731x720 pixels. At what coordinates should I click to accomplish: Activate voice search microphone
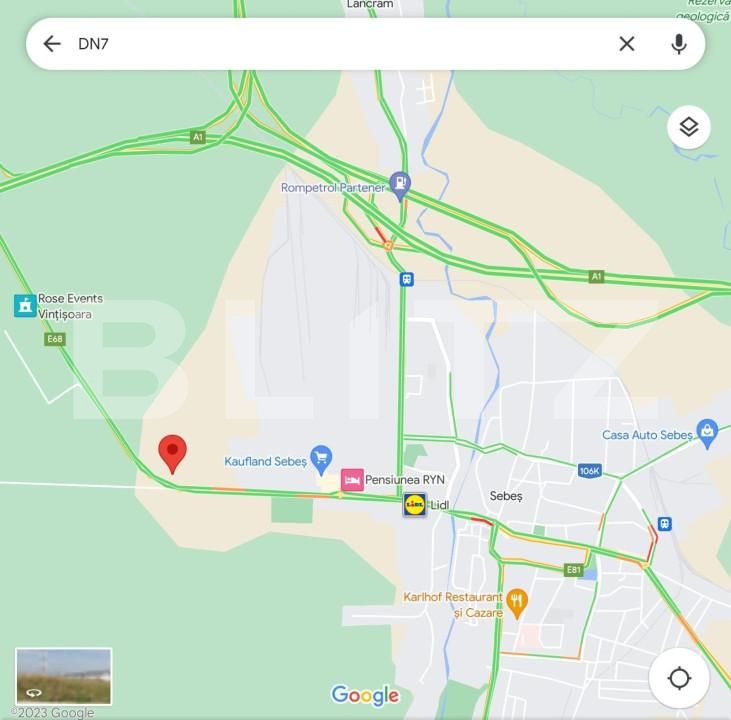679,44
